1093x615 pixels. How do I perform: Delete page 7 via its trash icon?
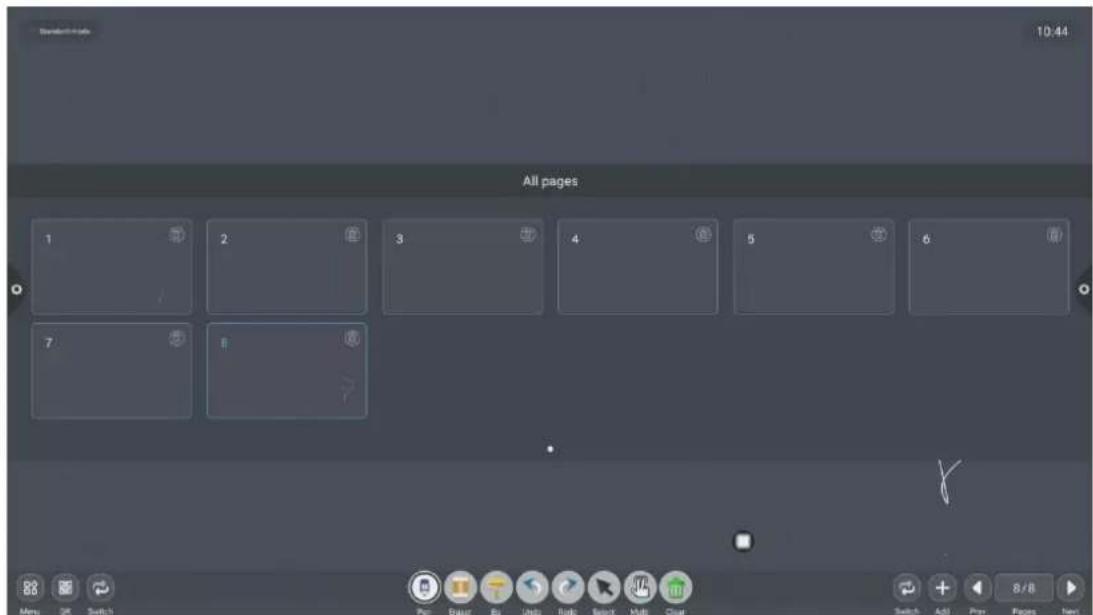point(177,338)
